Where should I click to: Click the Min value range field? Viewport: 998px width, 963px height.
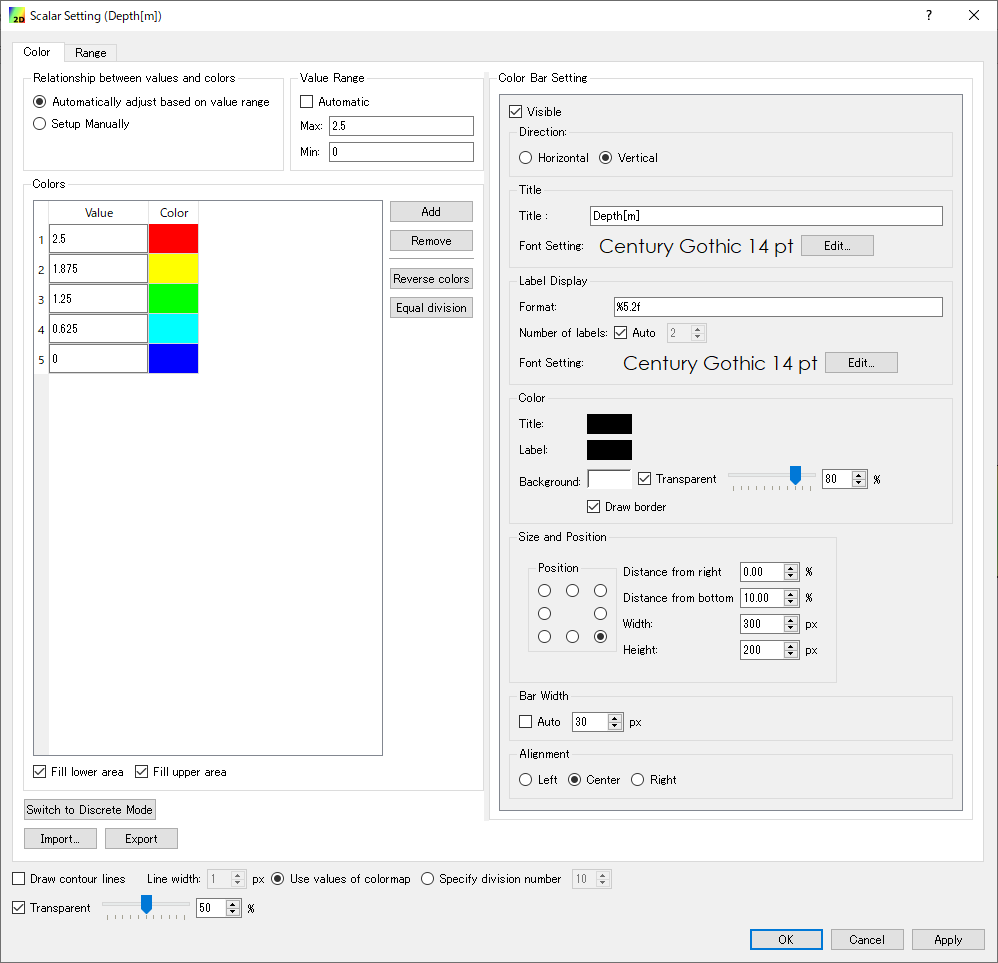pos(401,152)
